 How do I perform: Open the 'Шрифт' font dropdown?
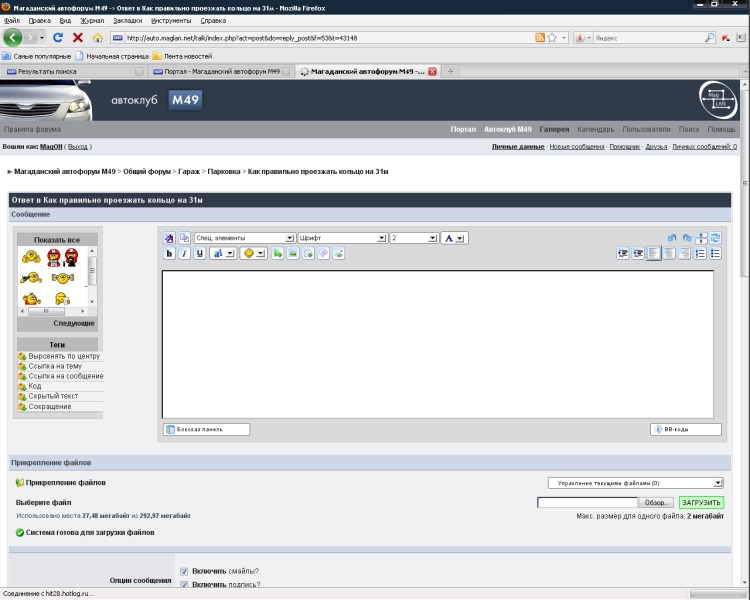click(x=341, y=238)
